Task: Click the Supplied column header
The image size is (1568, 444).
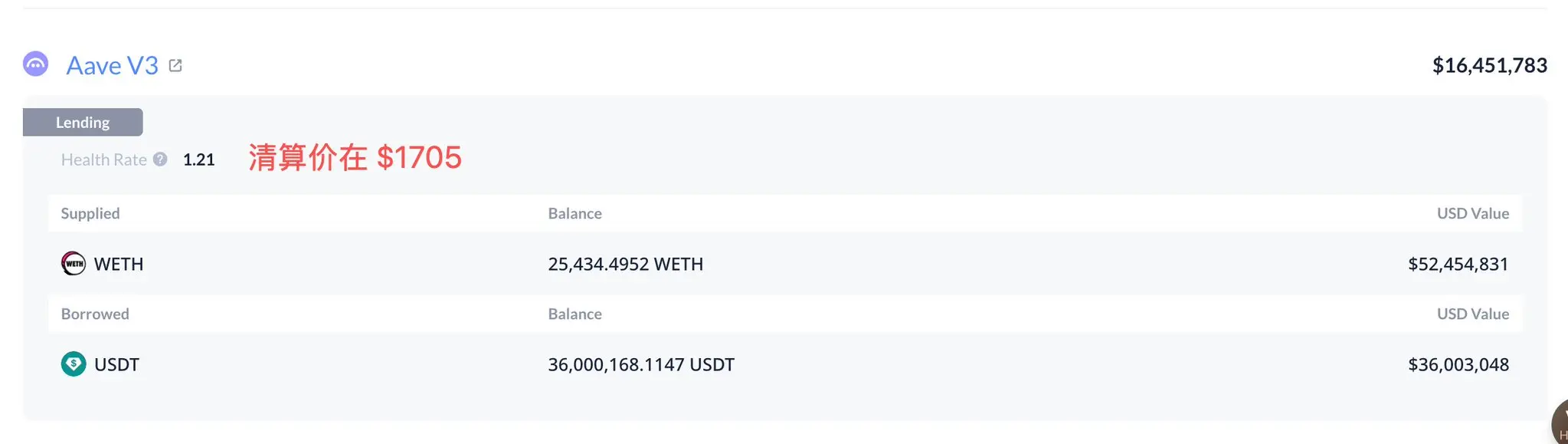Action: (x=90, y=213)
